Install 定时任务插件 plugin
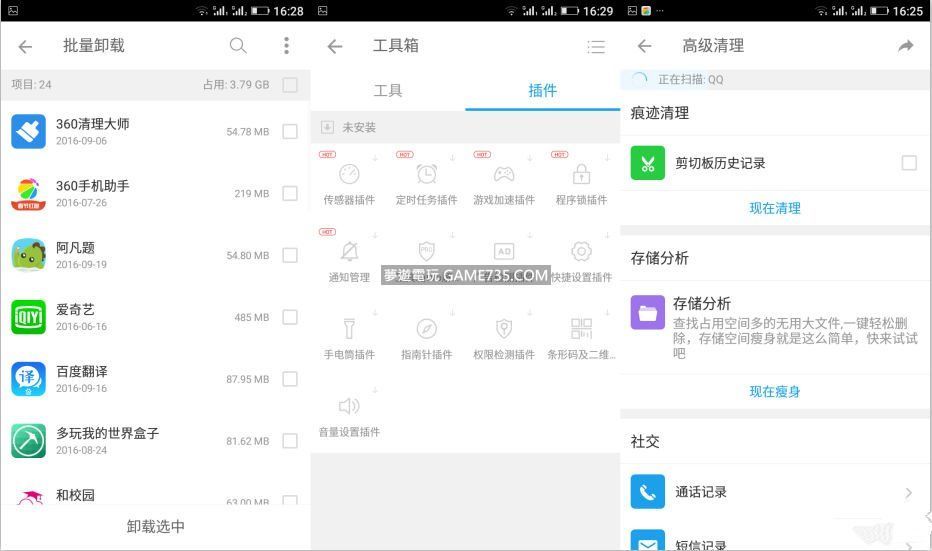This screenshot has width=932, height=551. pos(426,181)
